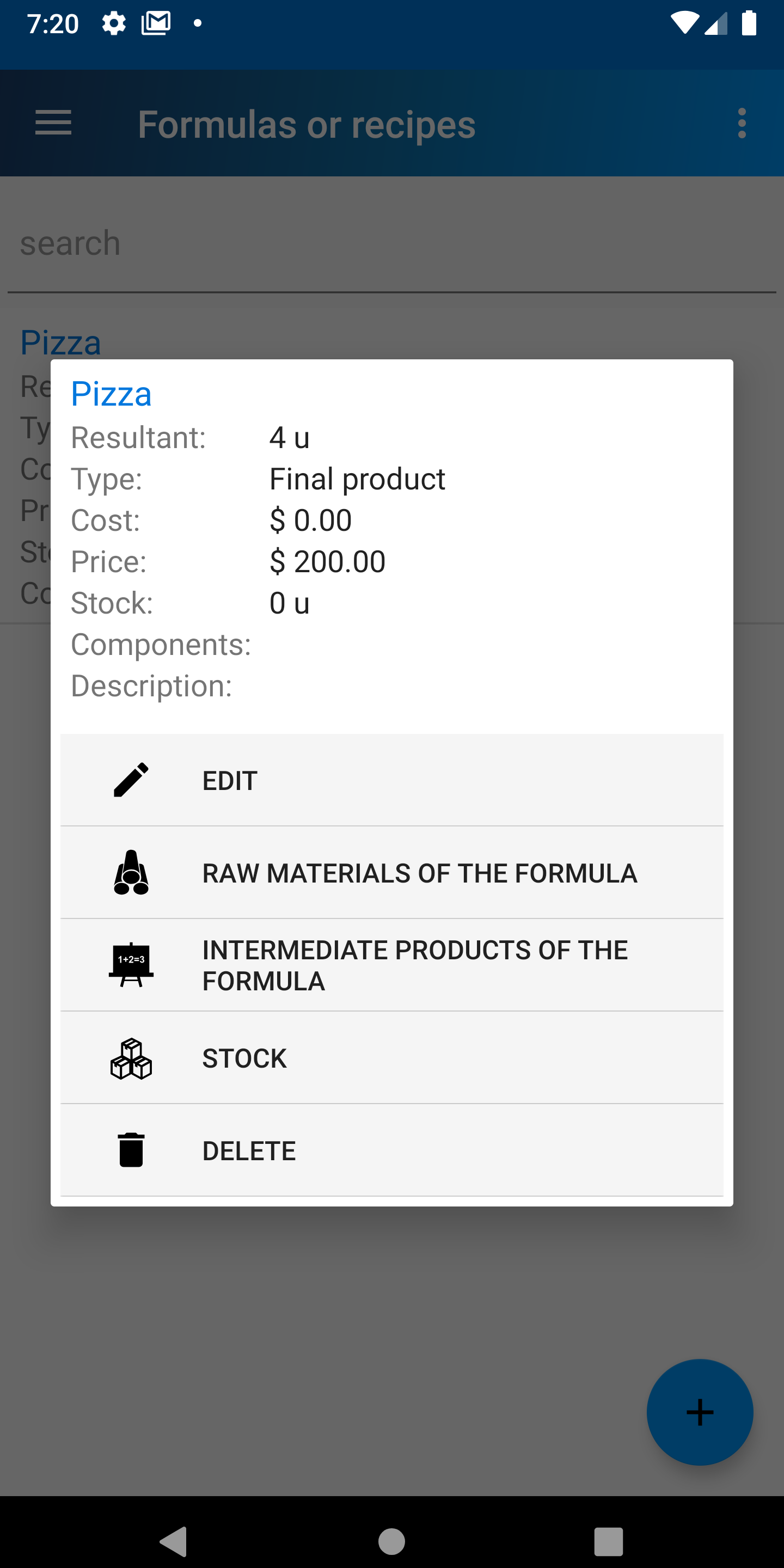Tap the stacked boxes Stock icon

coord(131,1058)
